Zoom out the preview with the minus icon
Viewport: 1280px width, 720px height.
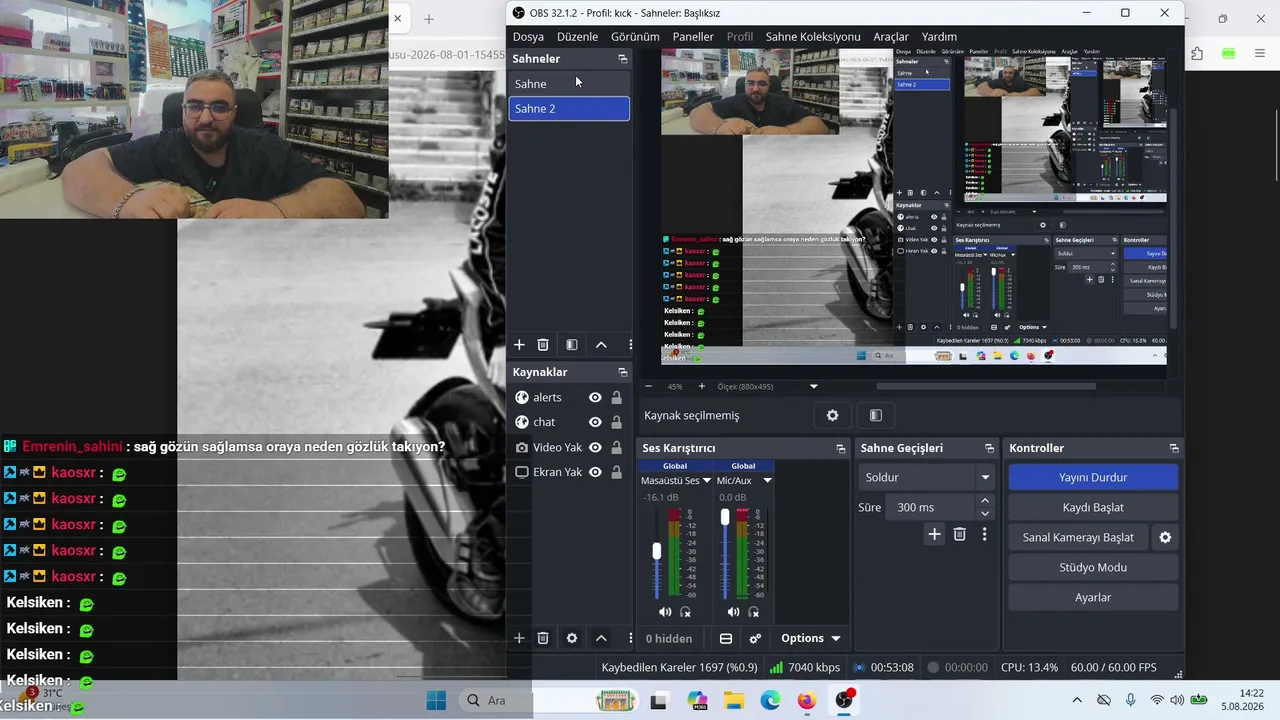pos(648,386)
